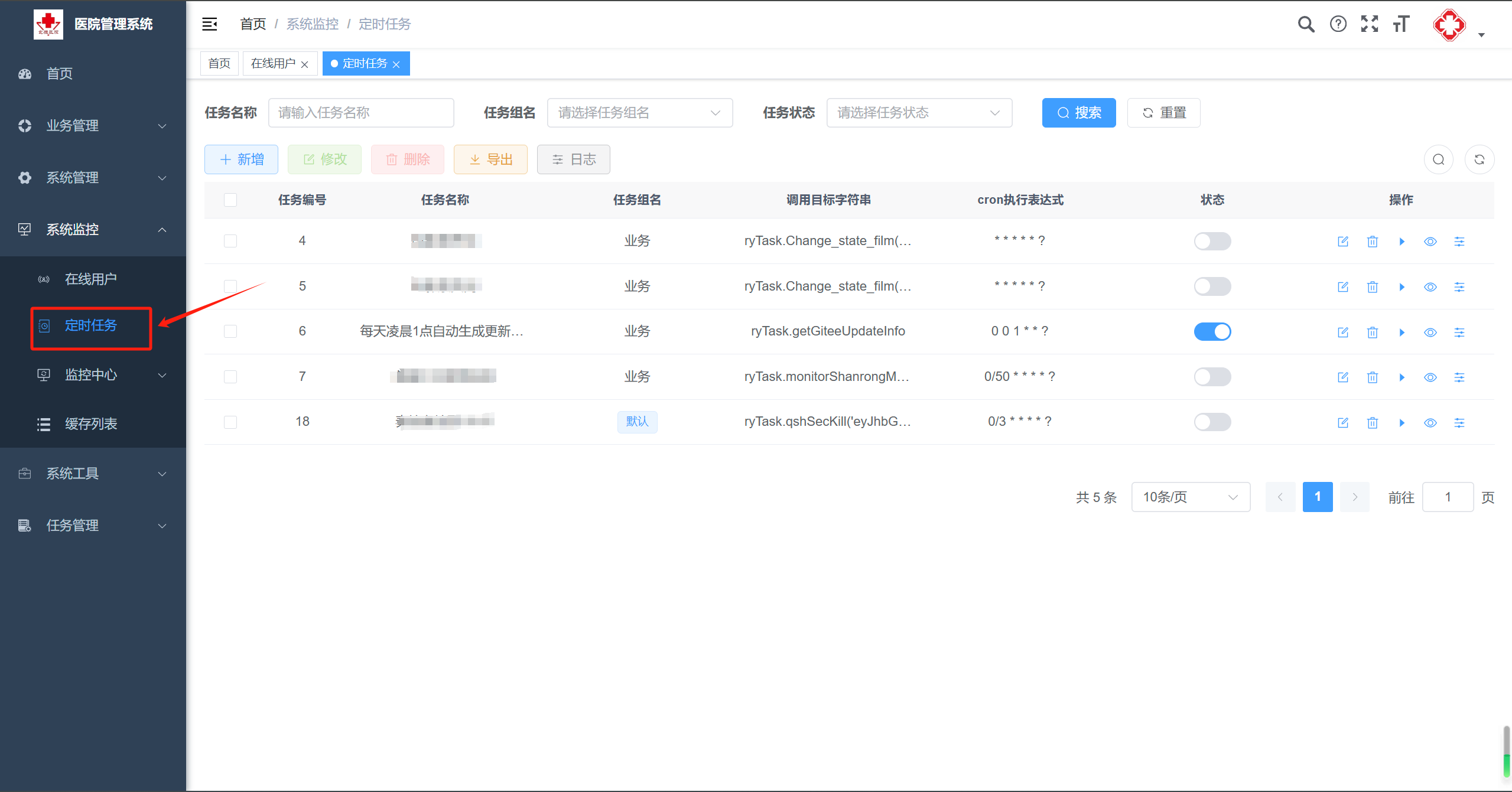This screenshot has height=792, width=1512.
Task: Open dispatch log icon for task 18
Action: [x=1459, y=423]
